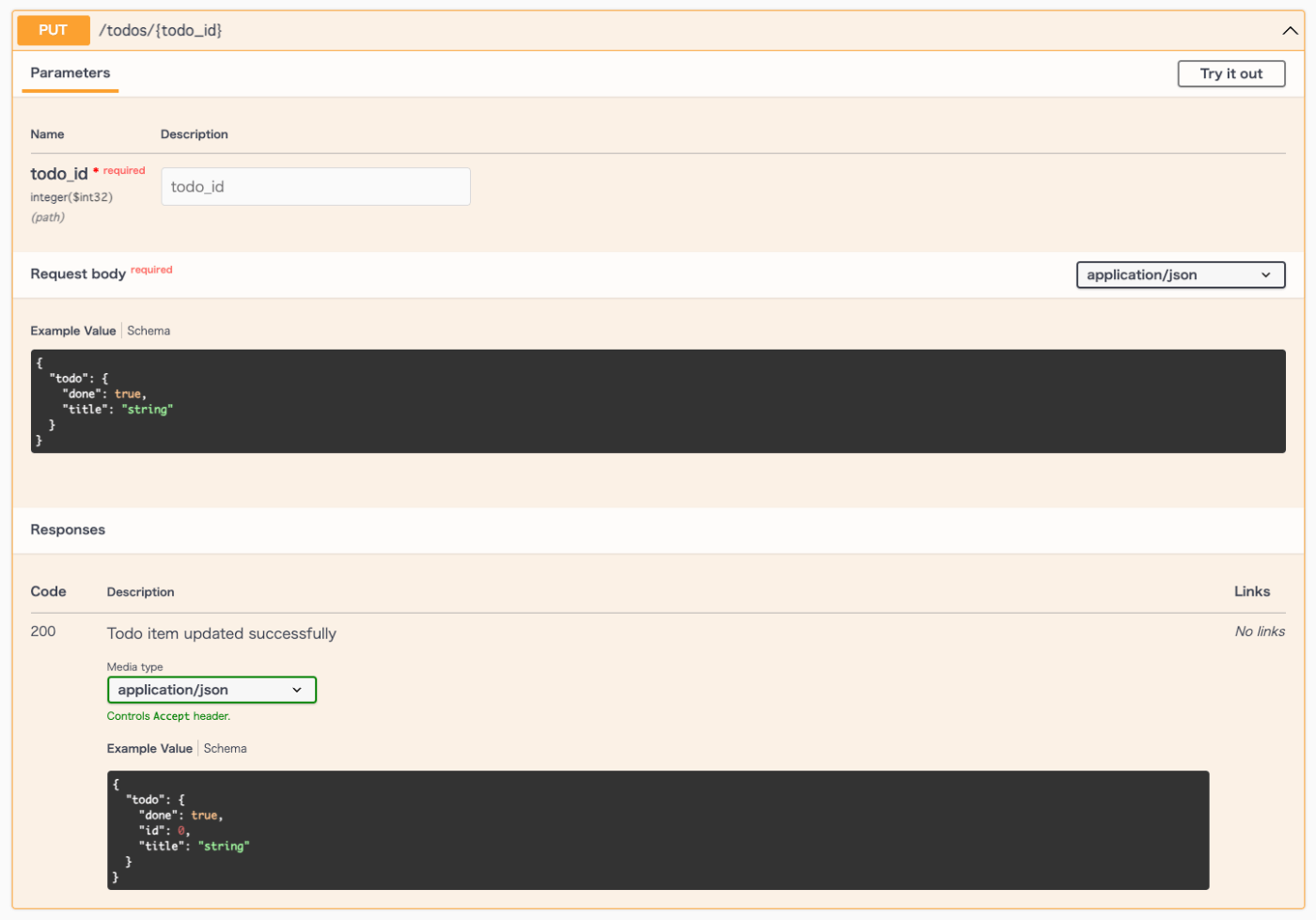Click the orange PUT method badge
Screen dimensions: 1316x920
[x=54, y=30]
